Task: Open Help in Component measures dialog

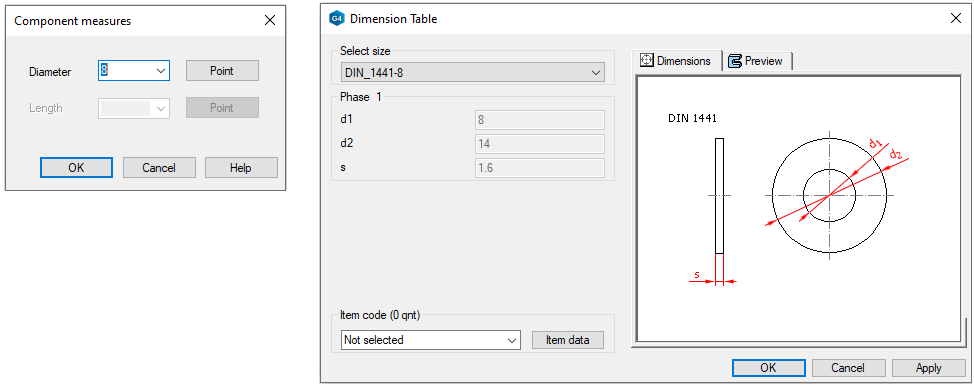Action: tap(241, 168)
